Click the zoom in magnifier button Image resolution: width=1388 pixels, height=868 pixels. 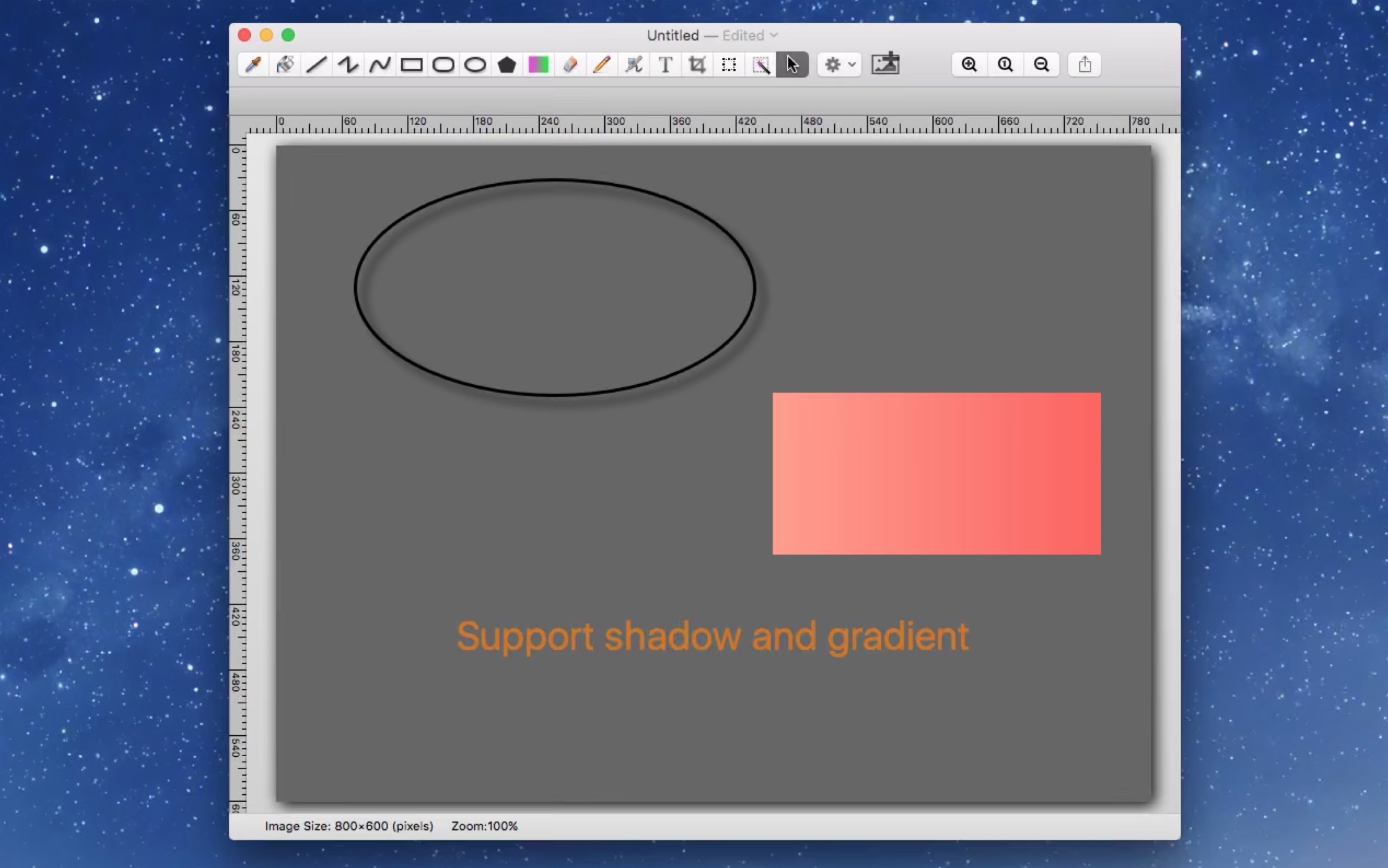(969, 65)
